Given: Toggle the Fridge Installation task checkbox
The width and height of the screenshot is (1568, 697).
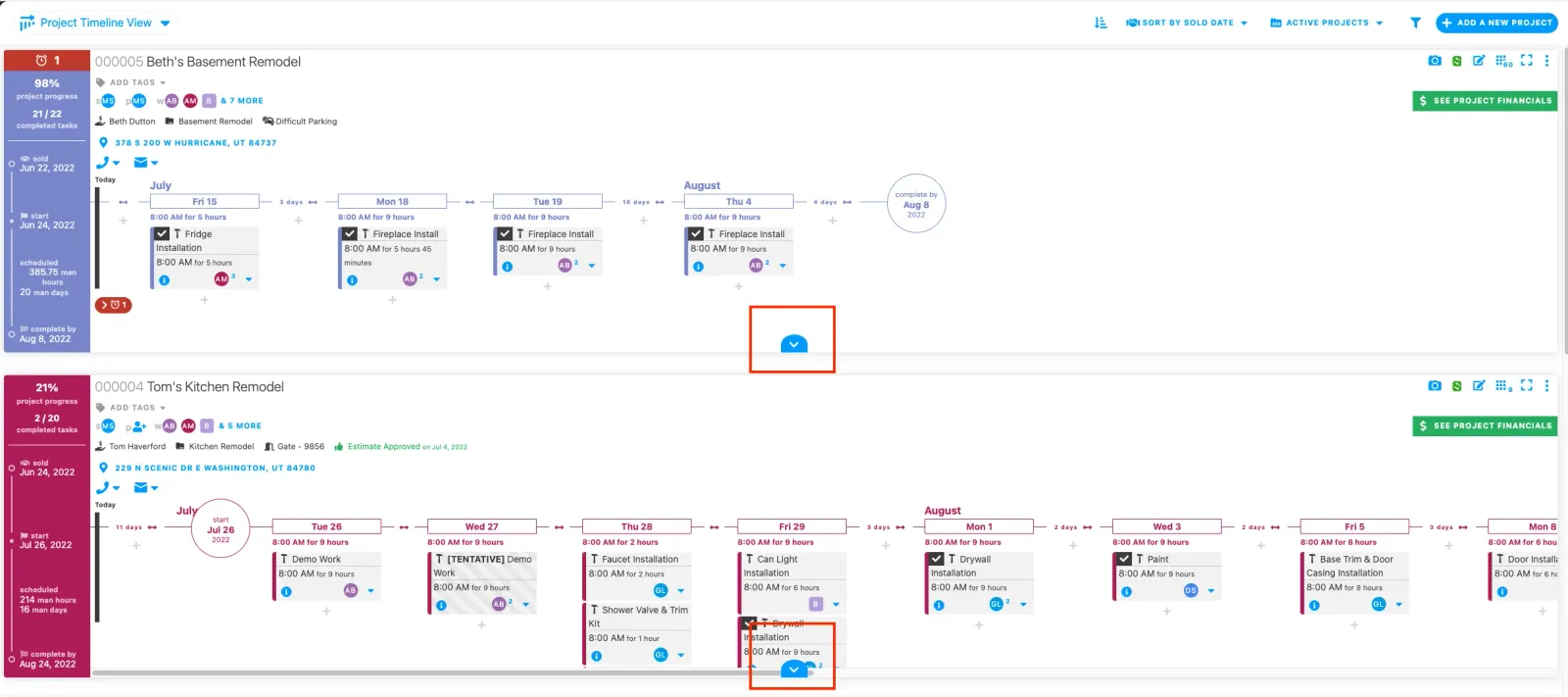Looking at the screenshot, I should coord(163,234).
